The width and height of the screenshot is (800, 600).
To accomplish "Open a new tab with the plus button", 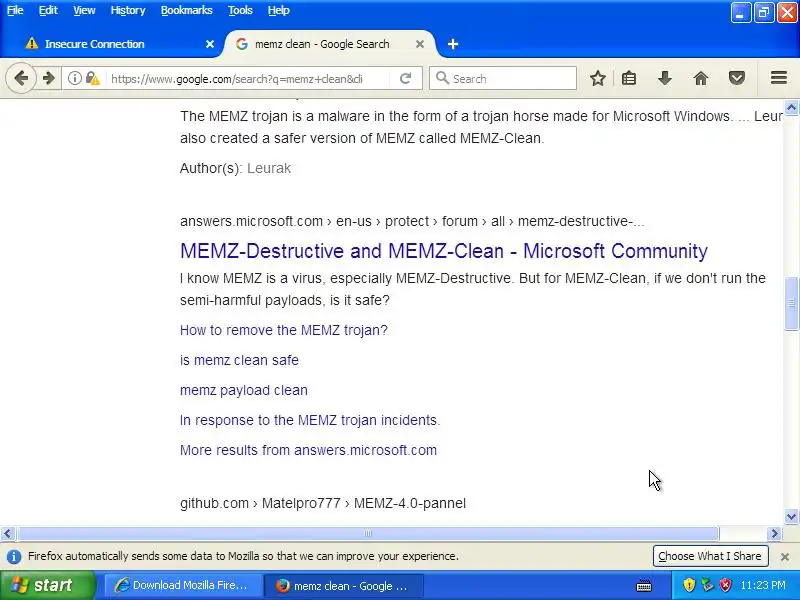I will (x=453, y=44).
